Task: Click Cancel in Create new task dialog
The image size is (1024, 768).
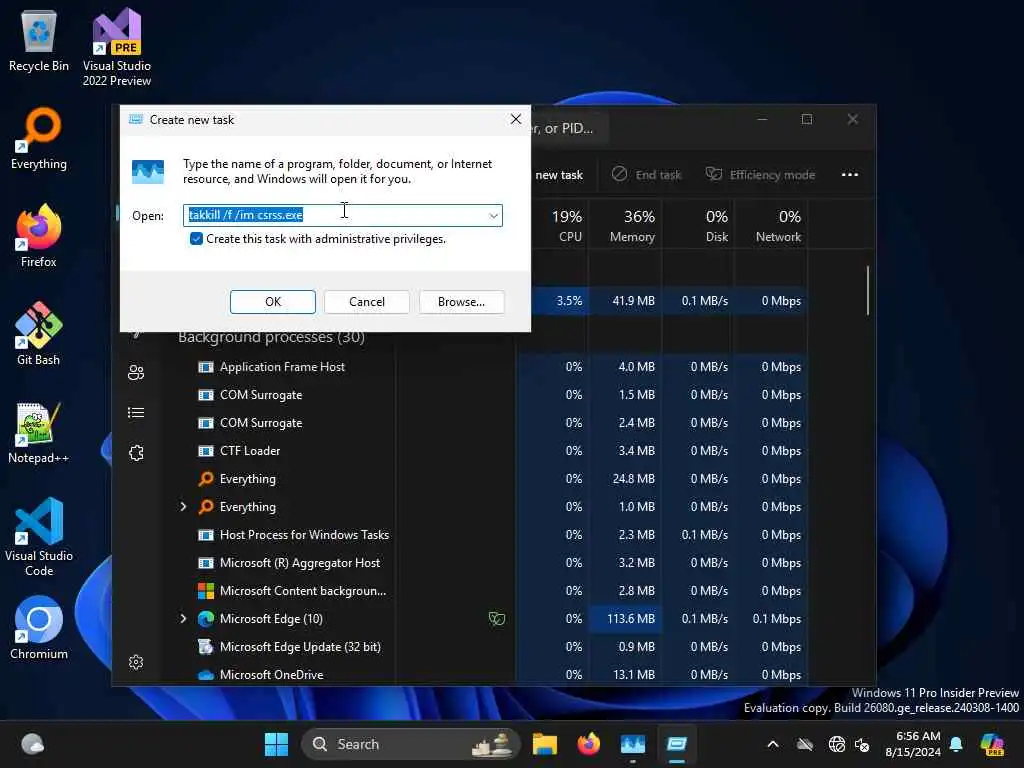Action: tap(367, 302)
